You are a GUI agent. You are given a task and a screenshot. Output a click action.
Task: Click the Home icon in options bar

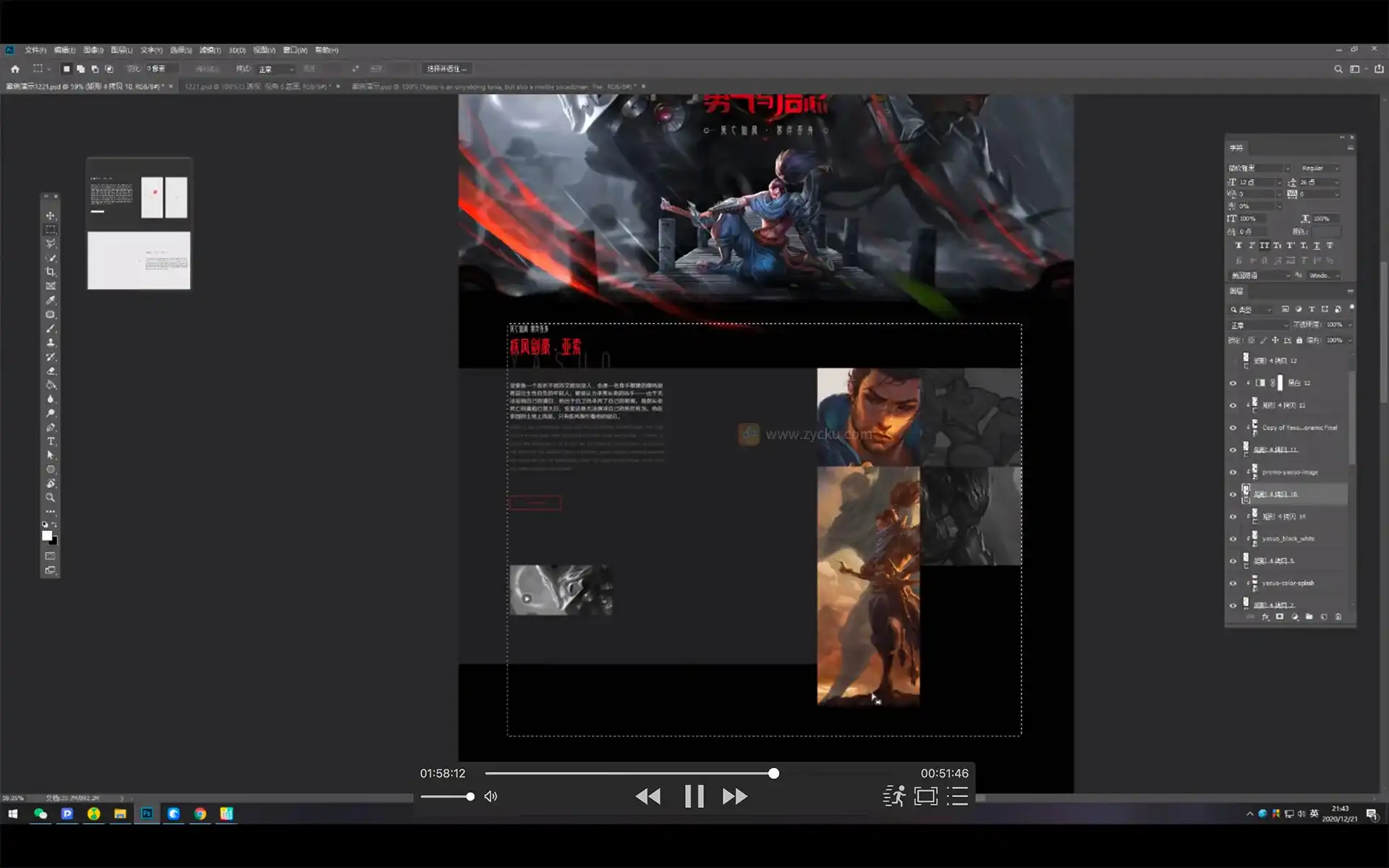[15, 69]
